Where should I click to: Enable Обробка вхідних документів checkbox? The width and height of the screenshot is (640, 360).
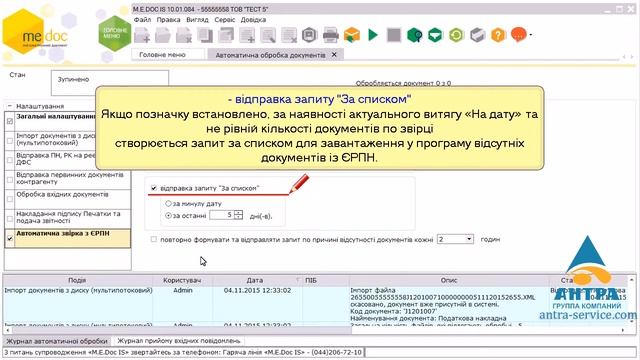tap(10, 199)
